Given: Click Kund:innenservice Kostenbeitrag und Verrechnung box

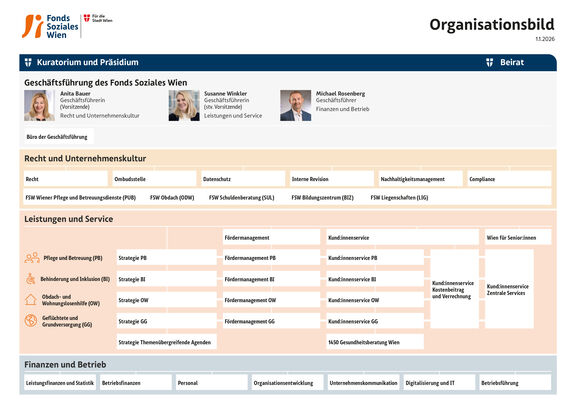Looking at the screenshot, I should pyautogui.click(x=454, y=289).
